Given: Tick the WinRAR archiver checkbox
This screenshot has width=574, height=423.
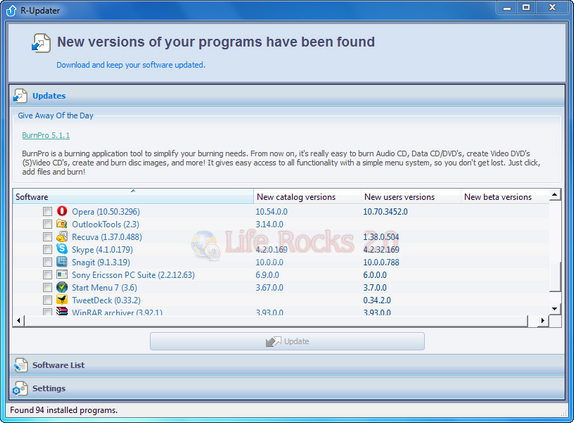Looking at the screenshot, I should coord(47,312).
